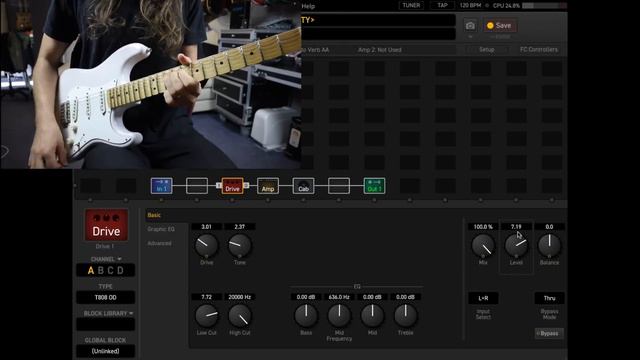
Task: Click the Mid Frequency knob
Action: pyautogui.click(x=339, y=316)
